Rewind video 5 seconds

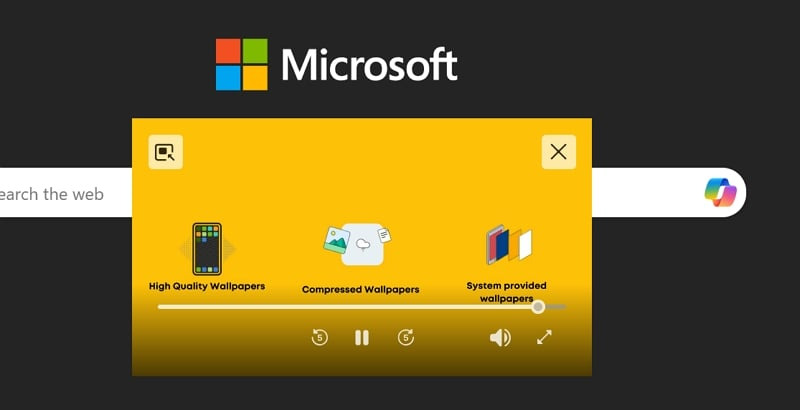point(320,337)
